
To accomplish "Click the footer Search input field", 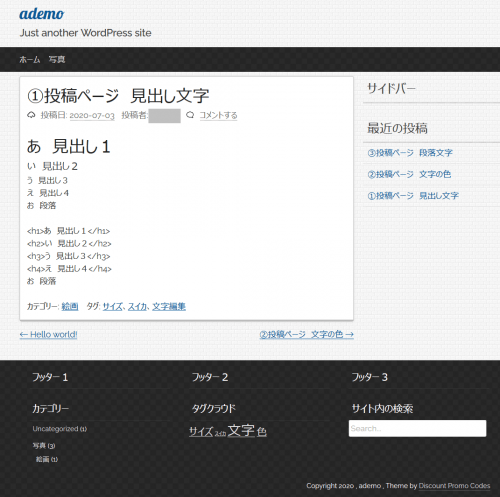I will pyautogui.click(x=417, y=428).
